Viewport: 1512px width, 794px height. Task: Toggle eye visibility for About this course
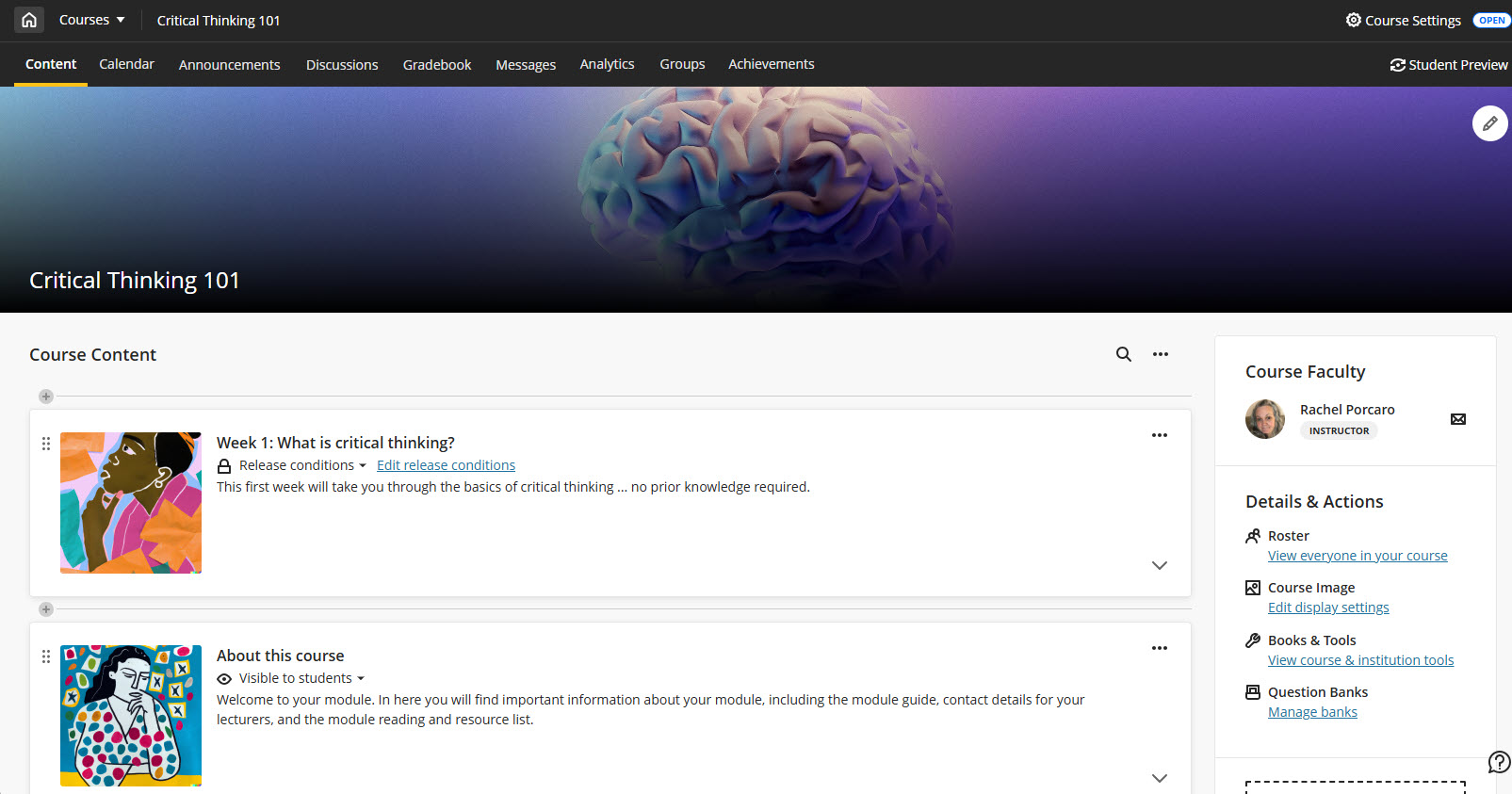pos(224,679)
